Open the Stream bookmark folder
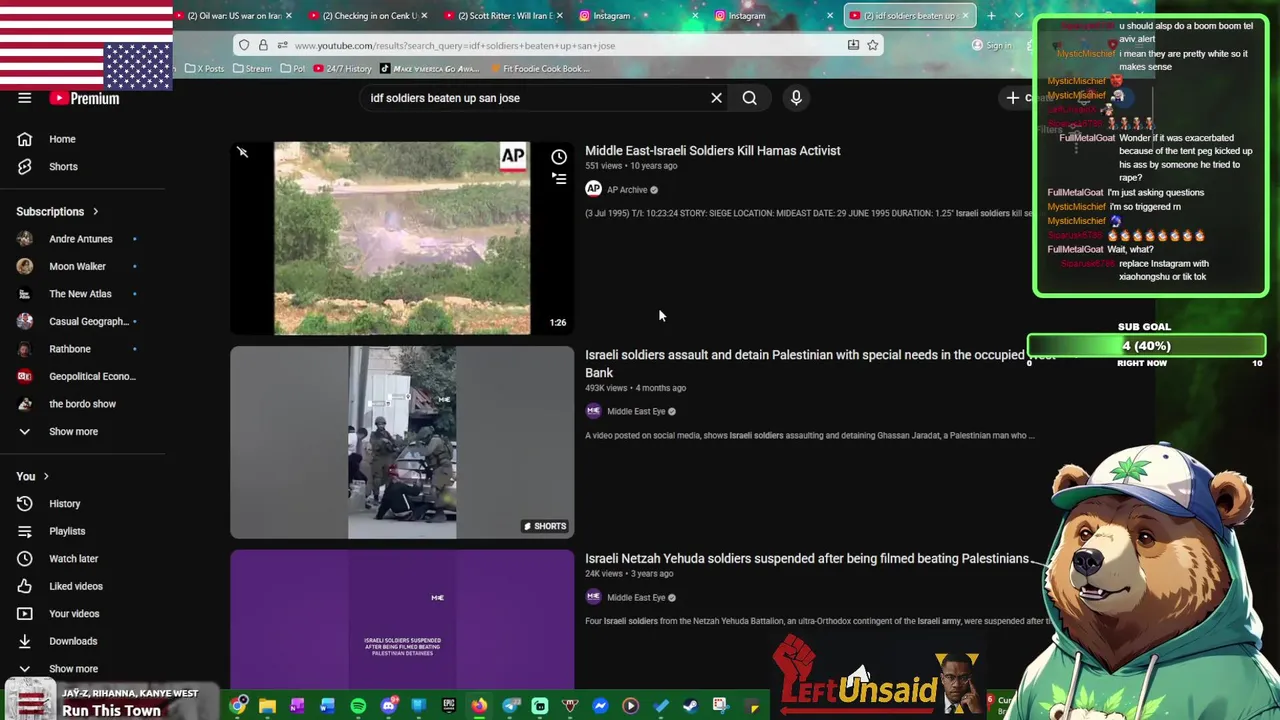1280x720 pixels. [x=252, y=69]
